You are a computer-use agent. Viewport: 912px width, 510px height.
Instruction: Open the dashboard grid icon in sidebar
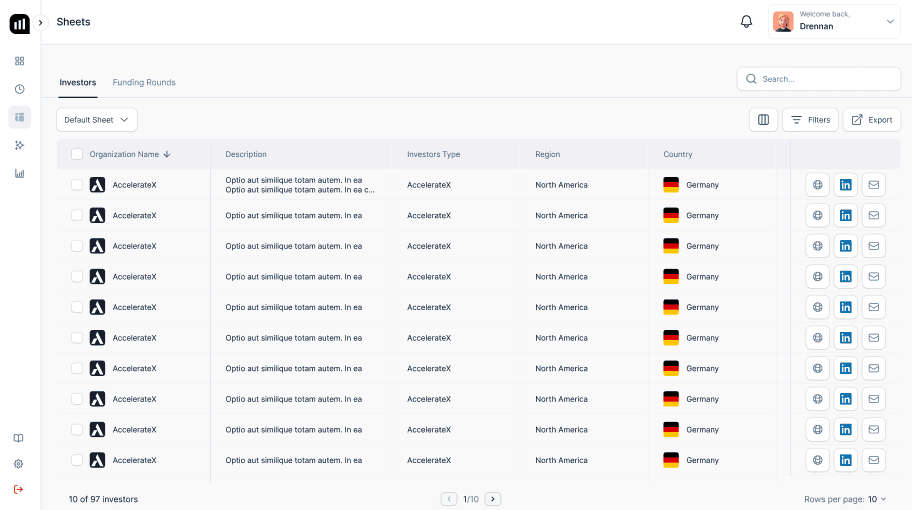[x=19, y=61]
